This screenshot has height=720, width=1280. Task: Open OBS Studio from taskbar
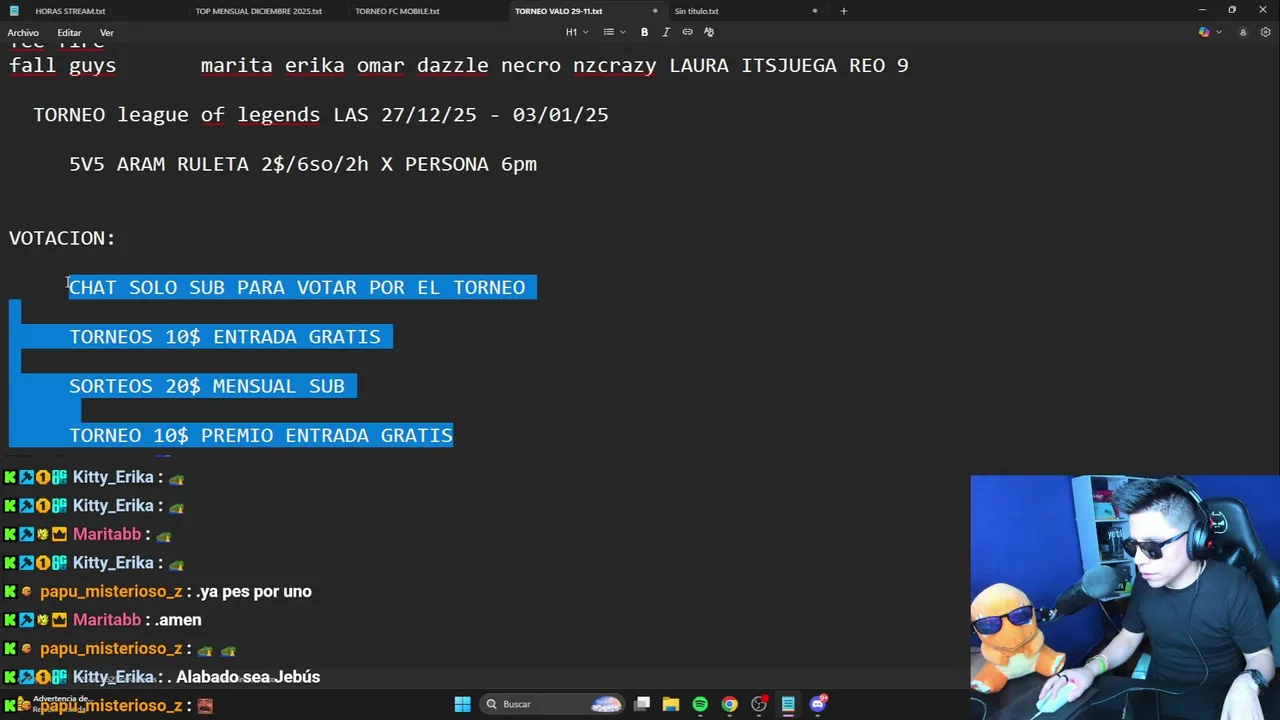759,704
